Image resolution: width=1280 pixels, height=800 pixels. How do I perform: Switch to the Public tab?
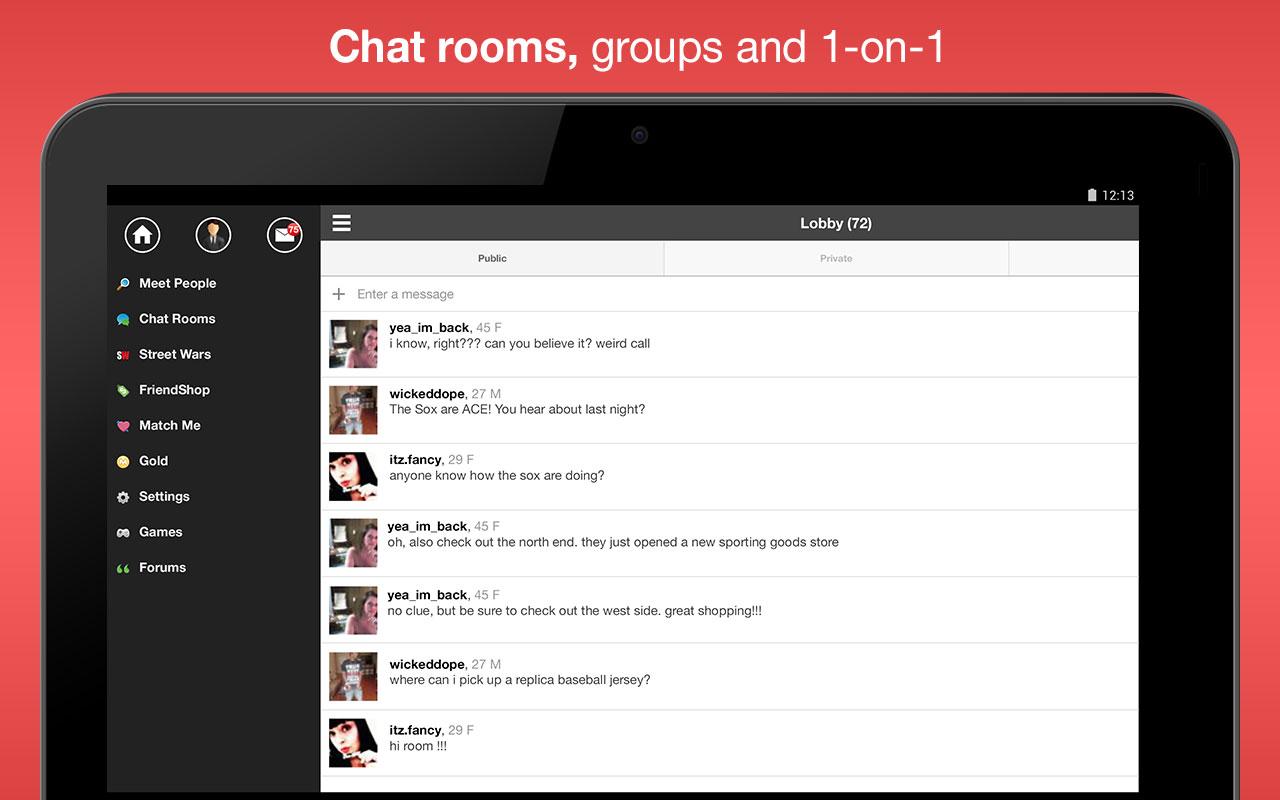(492, 258)
